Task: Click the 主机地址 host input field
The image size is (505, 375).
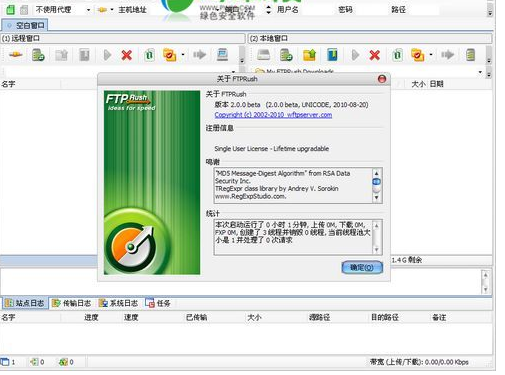Action: (185, 10)
